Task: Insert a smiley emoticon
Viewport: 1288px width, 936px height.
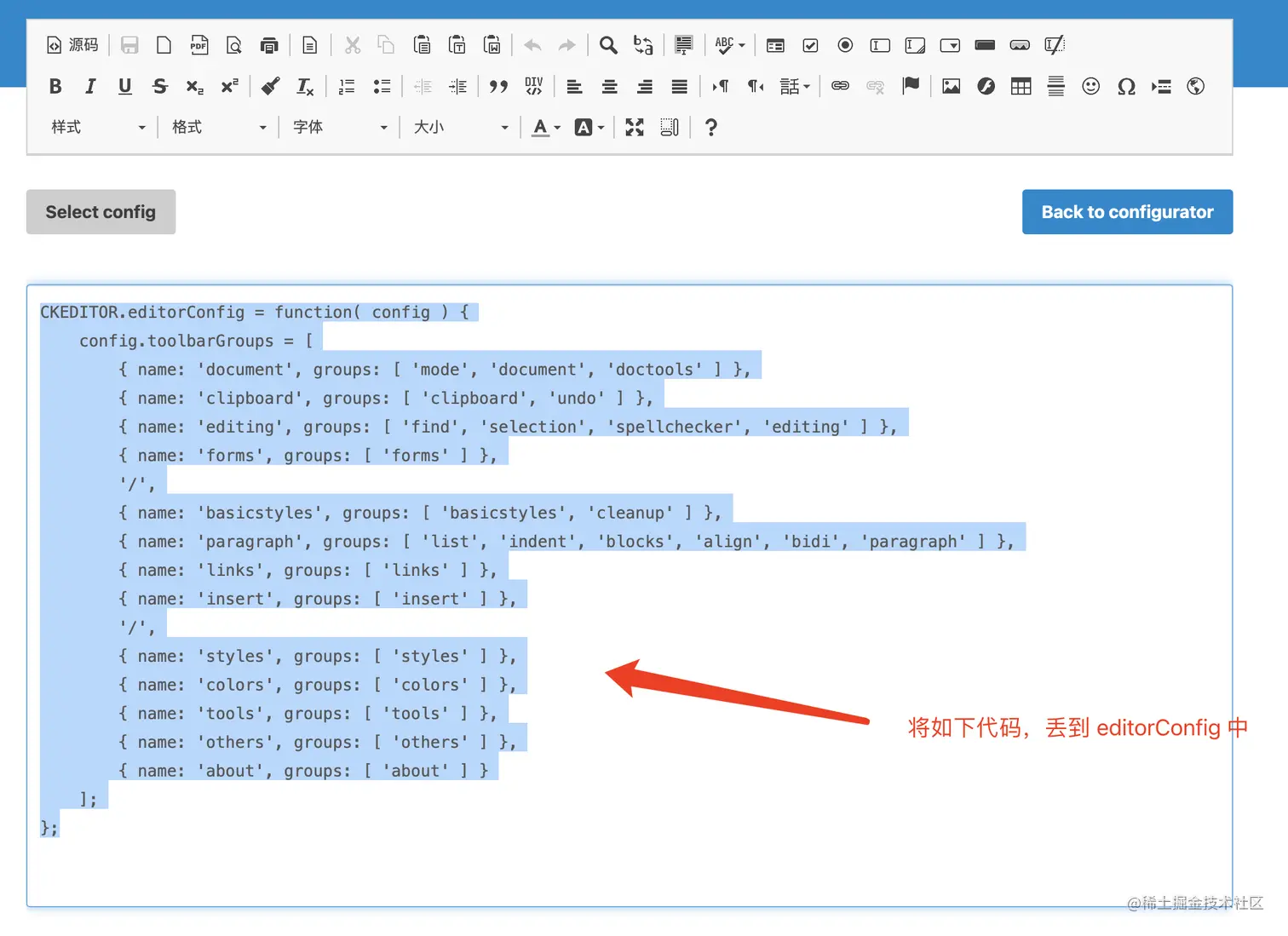Action: (x=1091, y=86)
